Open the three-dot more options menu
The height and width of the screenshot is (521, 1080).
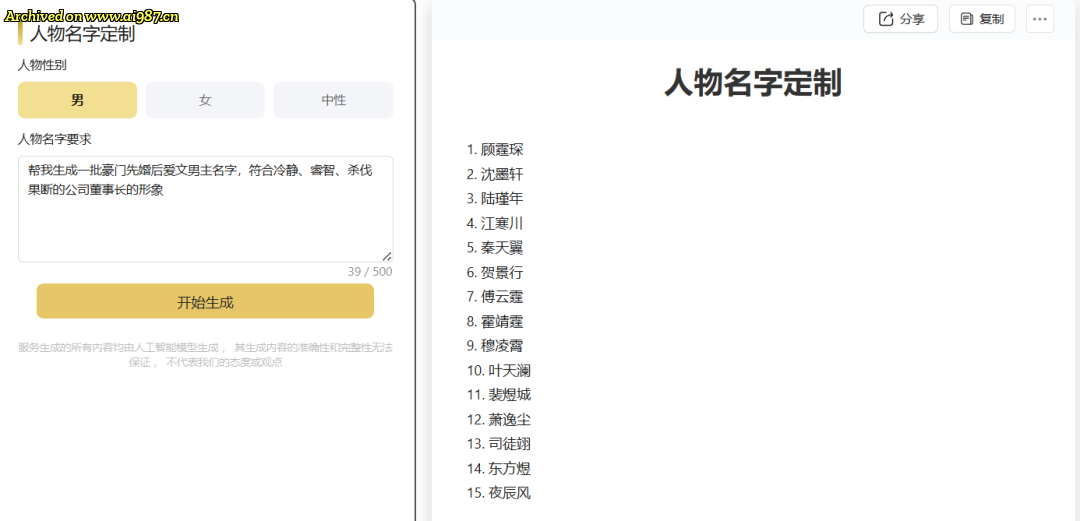(1040, 19)
